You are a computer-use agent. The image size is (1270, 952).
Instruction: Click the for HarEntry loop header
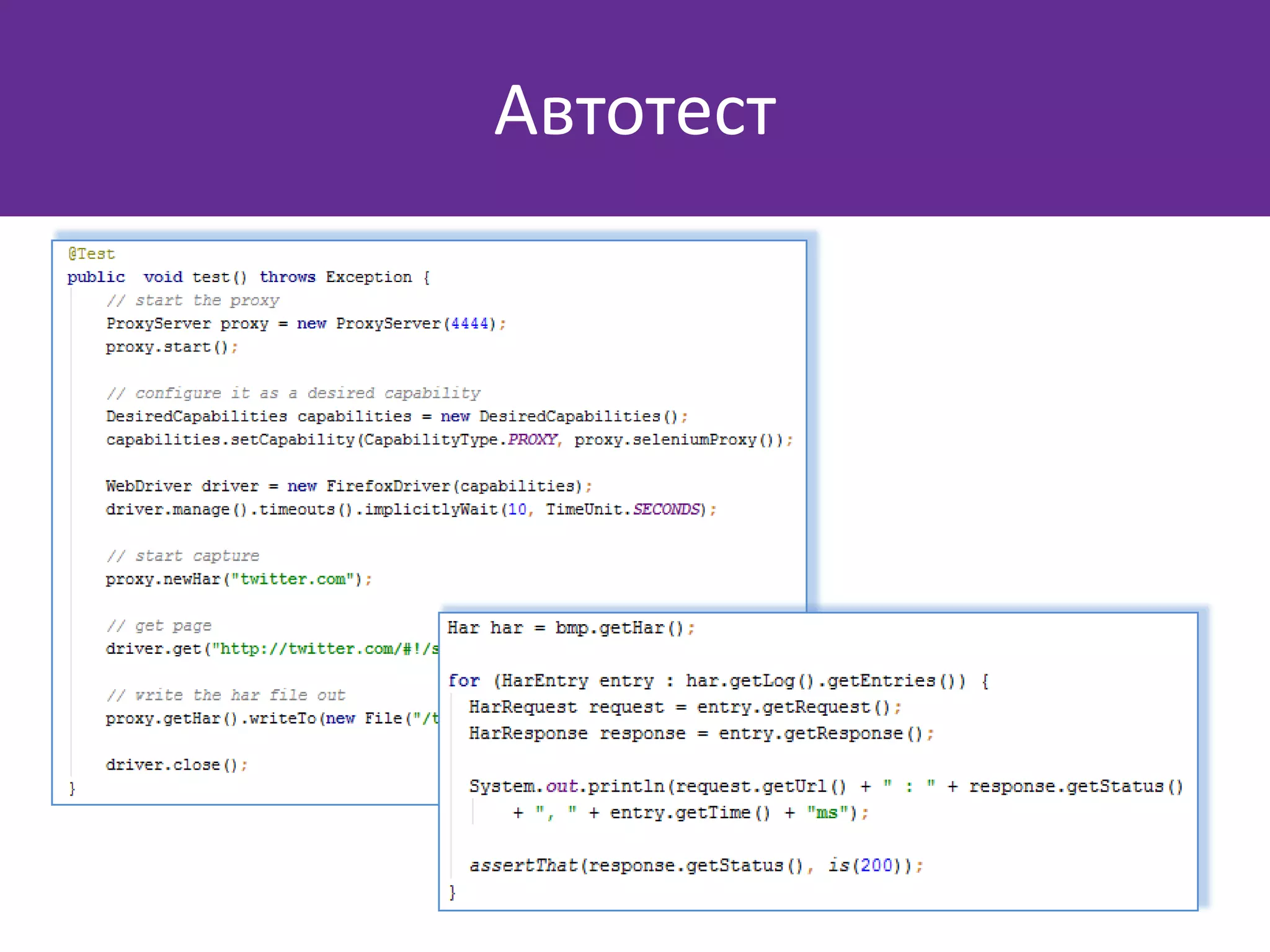coord(718,681)
